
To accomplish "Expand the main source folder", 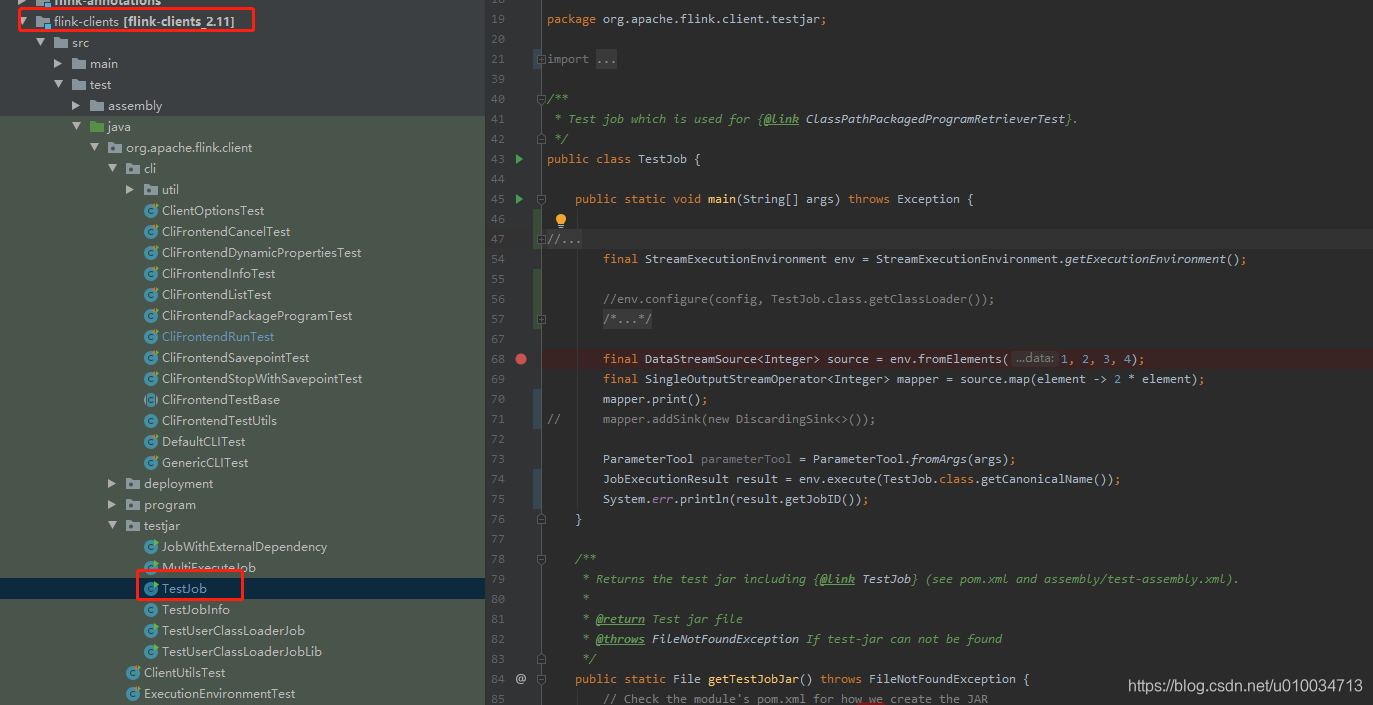I will coord(58,63).
